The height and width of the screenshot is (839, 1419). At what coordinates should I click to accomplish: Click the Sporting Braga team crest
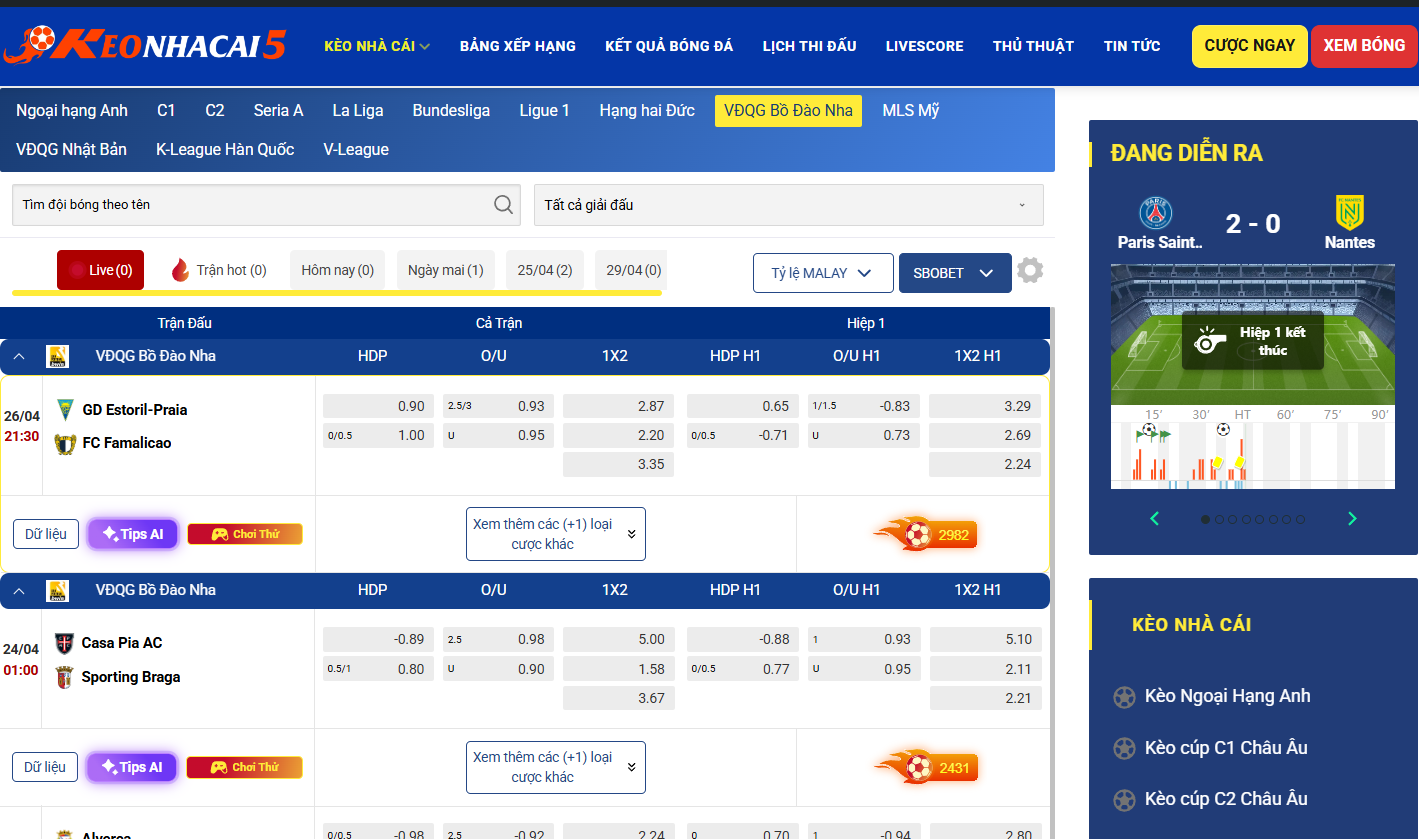coord(65,677)
